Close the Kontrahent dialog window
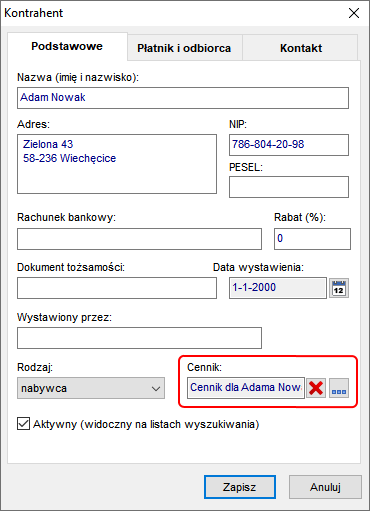Image resolution: width=370 pixels, height=511 pixels. [x=354, y=13]
